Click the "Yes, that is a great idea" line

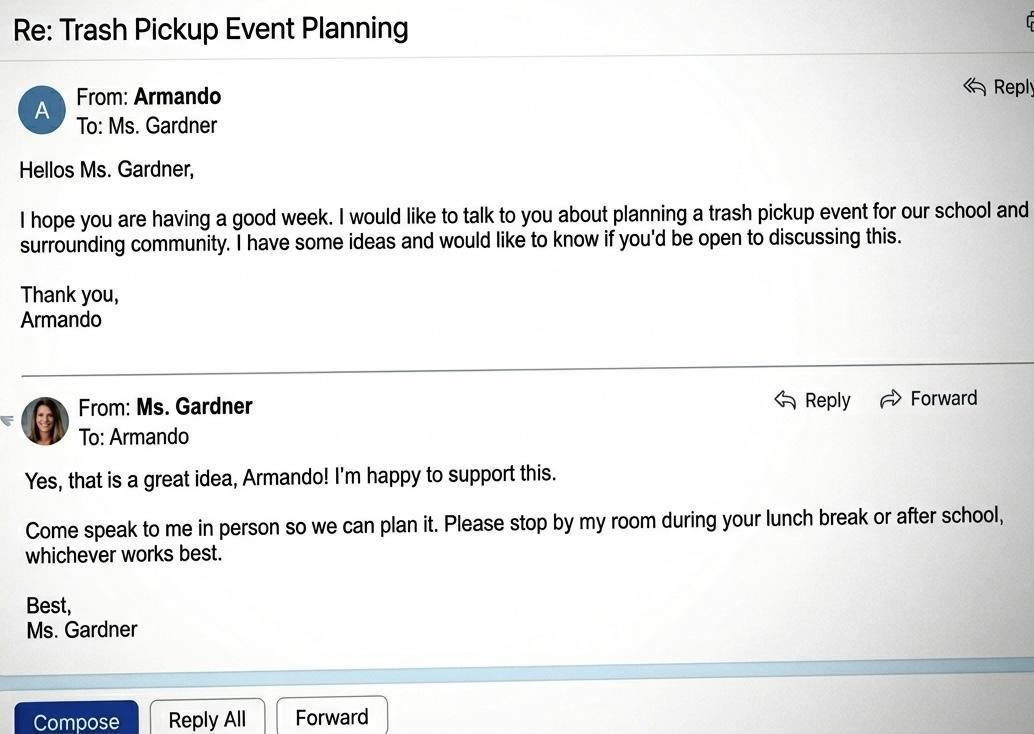click(x=290, y=477)
